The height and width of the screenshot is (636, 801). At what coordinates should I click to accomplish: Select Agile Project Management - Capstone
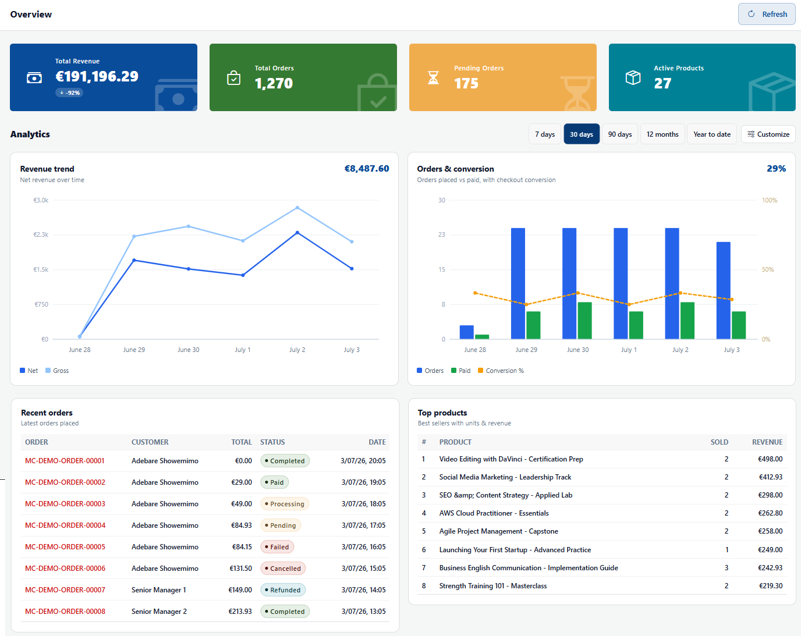602,531
